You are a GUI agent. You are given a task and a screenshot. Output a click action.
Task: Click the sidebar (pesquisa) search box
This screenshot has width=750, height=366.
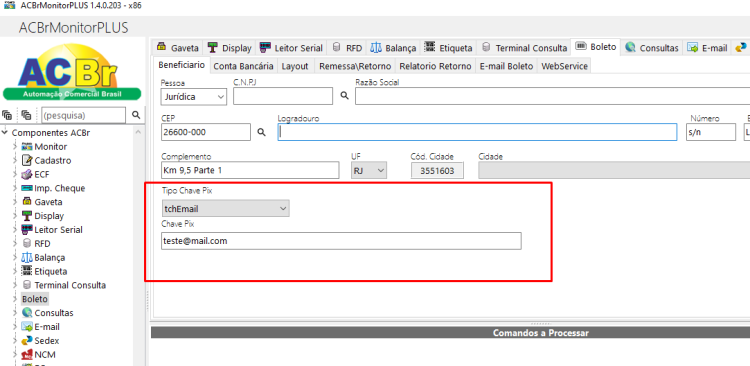tap(84, 115)
